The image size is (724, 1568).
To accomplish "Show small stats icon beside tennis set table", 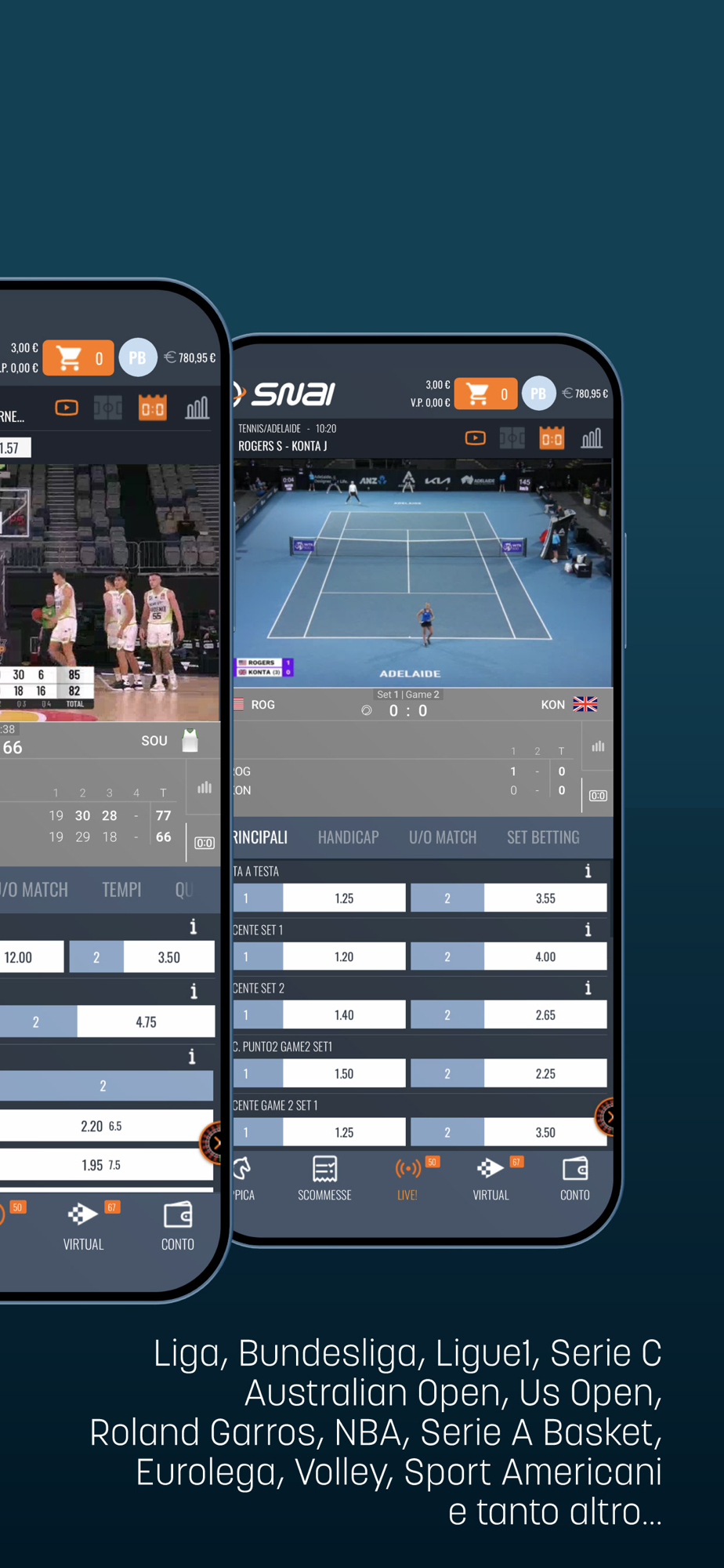I will pos(599,746).
